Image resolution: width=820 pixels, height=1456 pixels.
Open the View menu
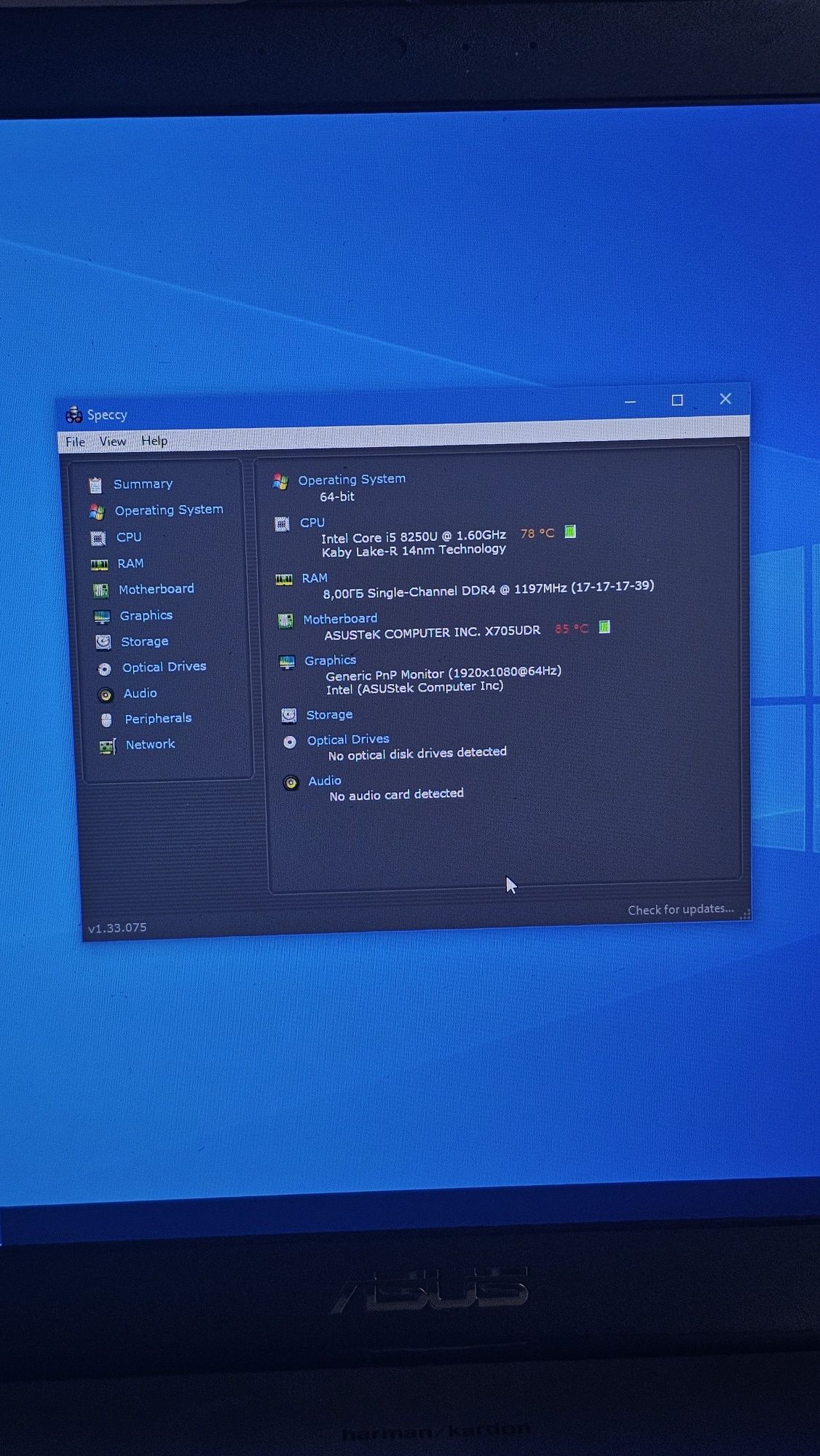point(113,441)
